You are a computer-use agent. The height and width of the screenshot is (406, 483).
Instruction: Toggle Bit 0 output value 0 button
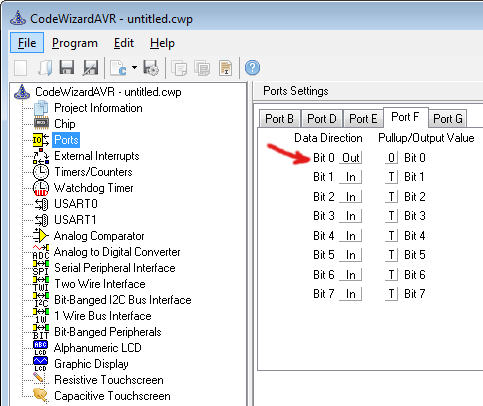[x=391, y=158]
